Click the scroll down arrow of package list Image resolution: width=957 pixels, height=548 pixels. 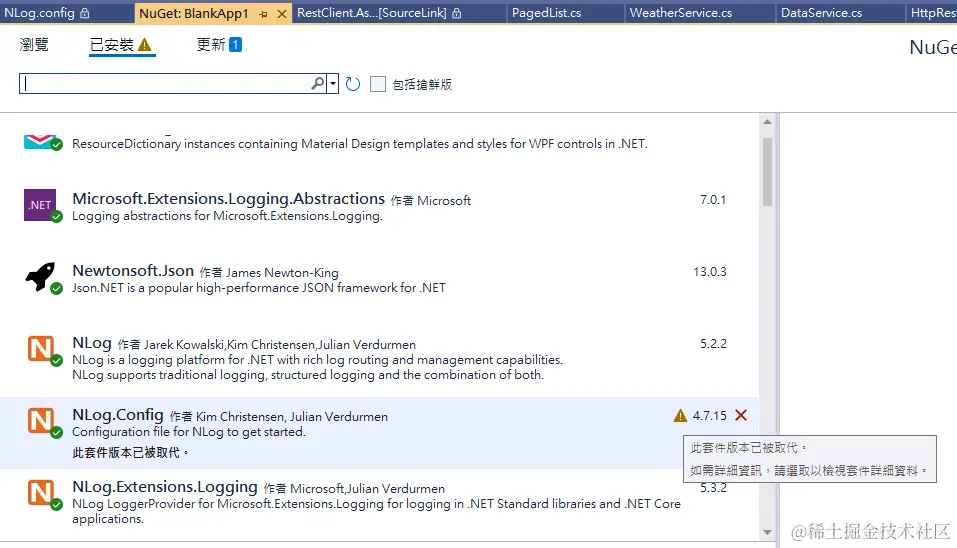pos(767,533)
